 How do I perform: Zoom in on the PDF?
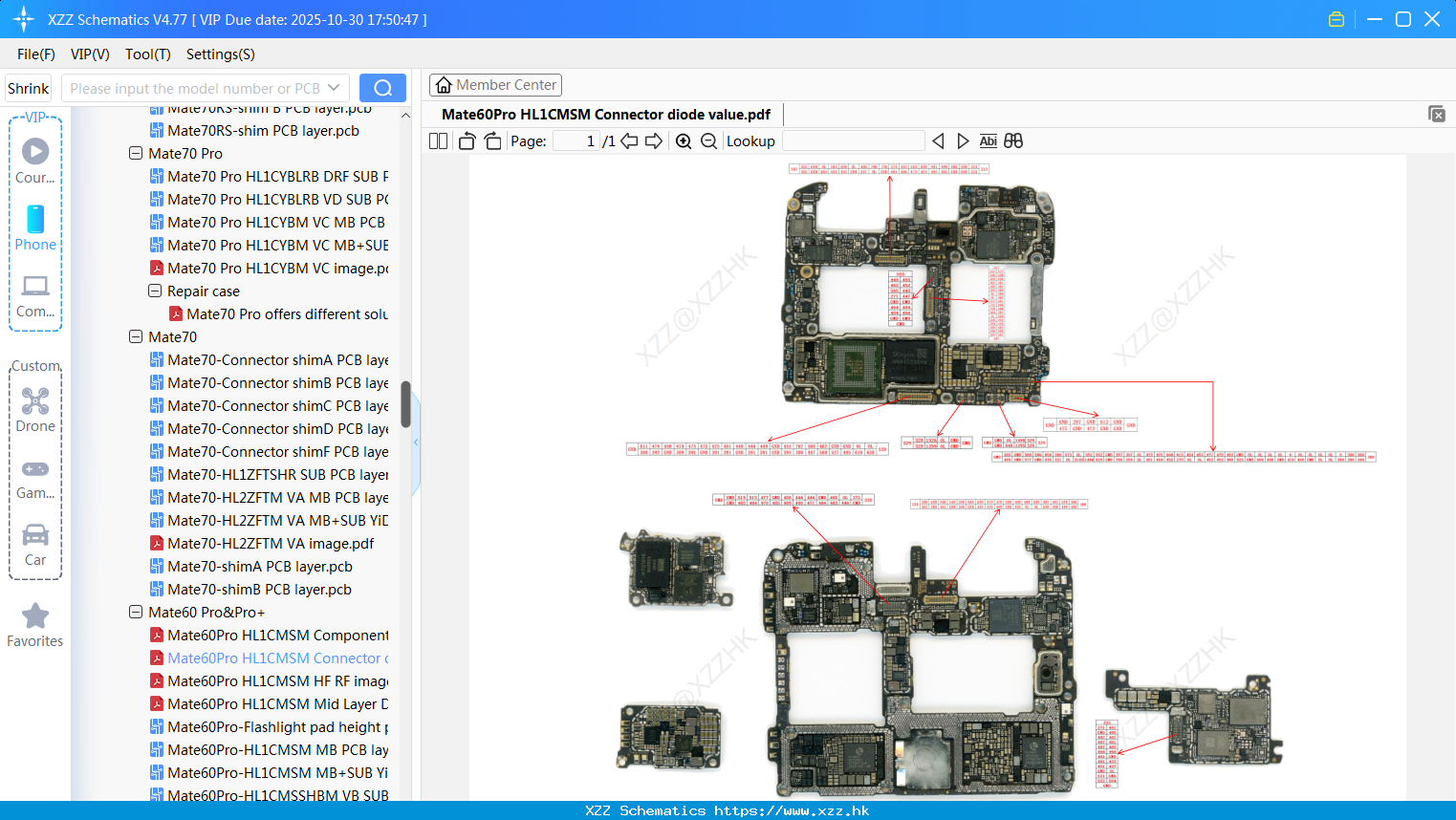pos(684,141)
